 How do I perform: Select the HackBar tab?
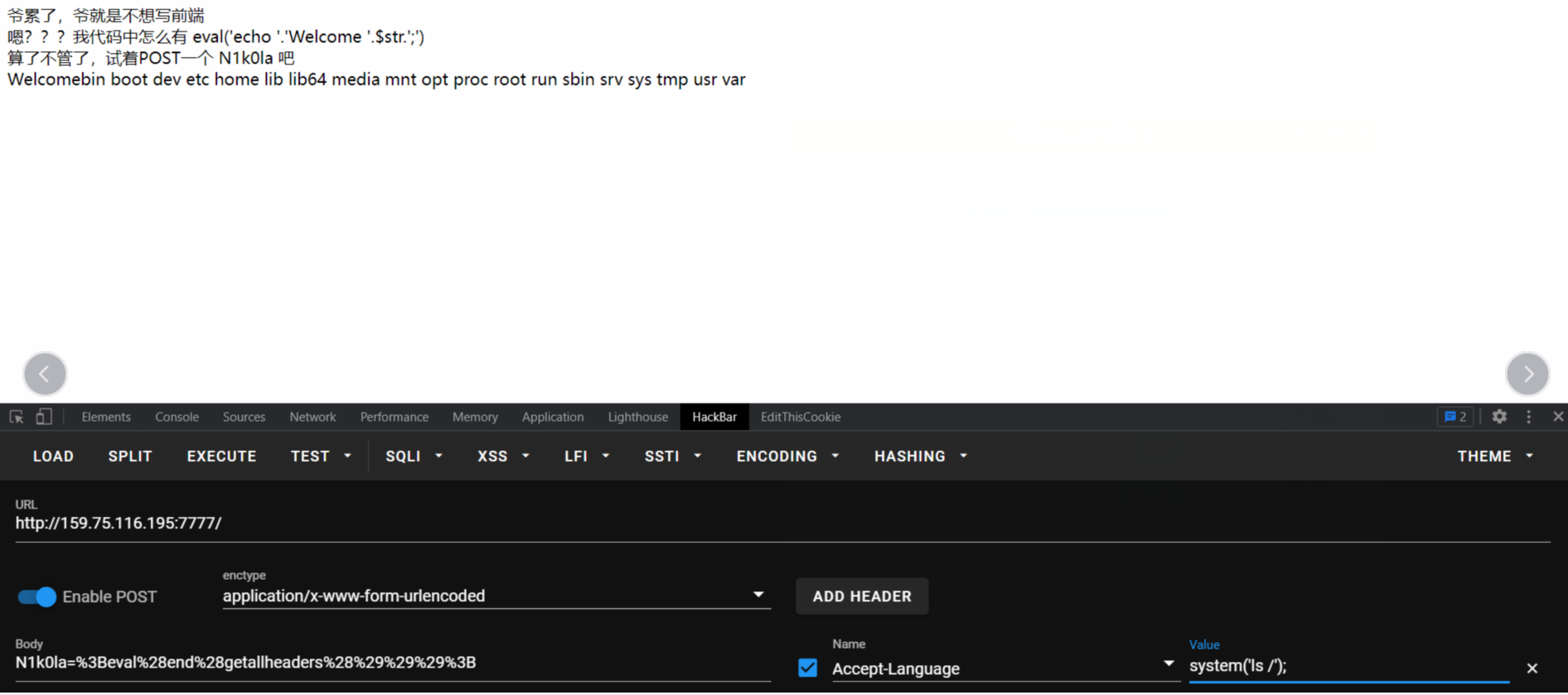pos(714,417)
